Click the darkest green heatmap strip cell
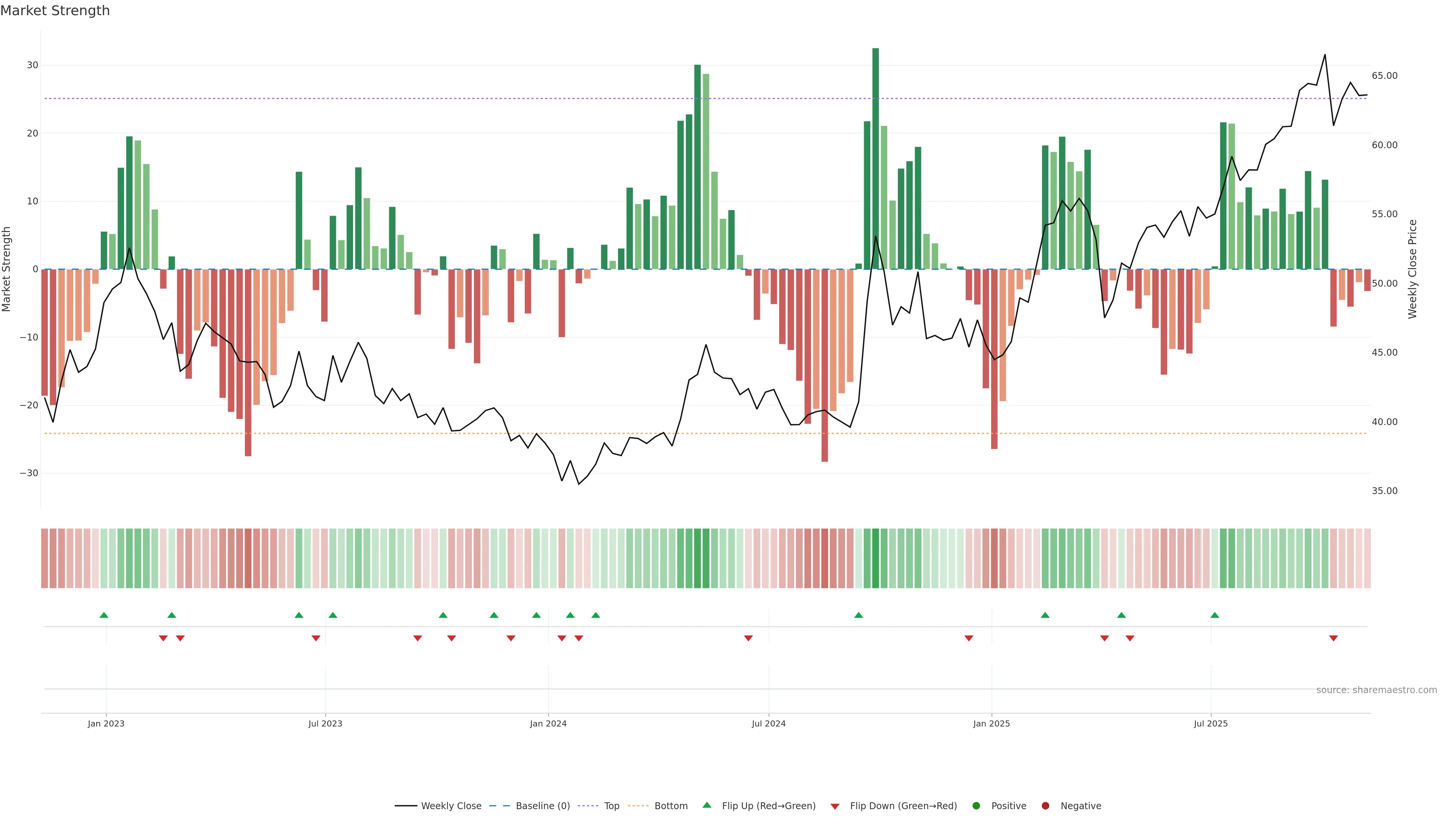This screenshot has height=819, width=1456. [875, 559]
